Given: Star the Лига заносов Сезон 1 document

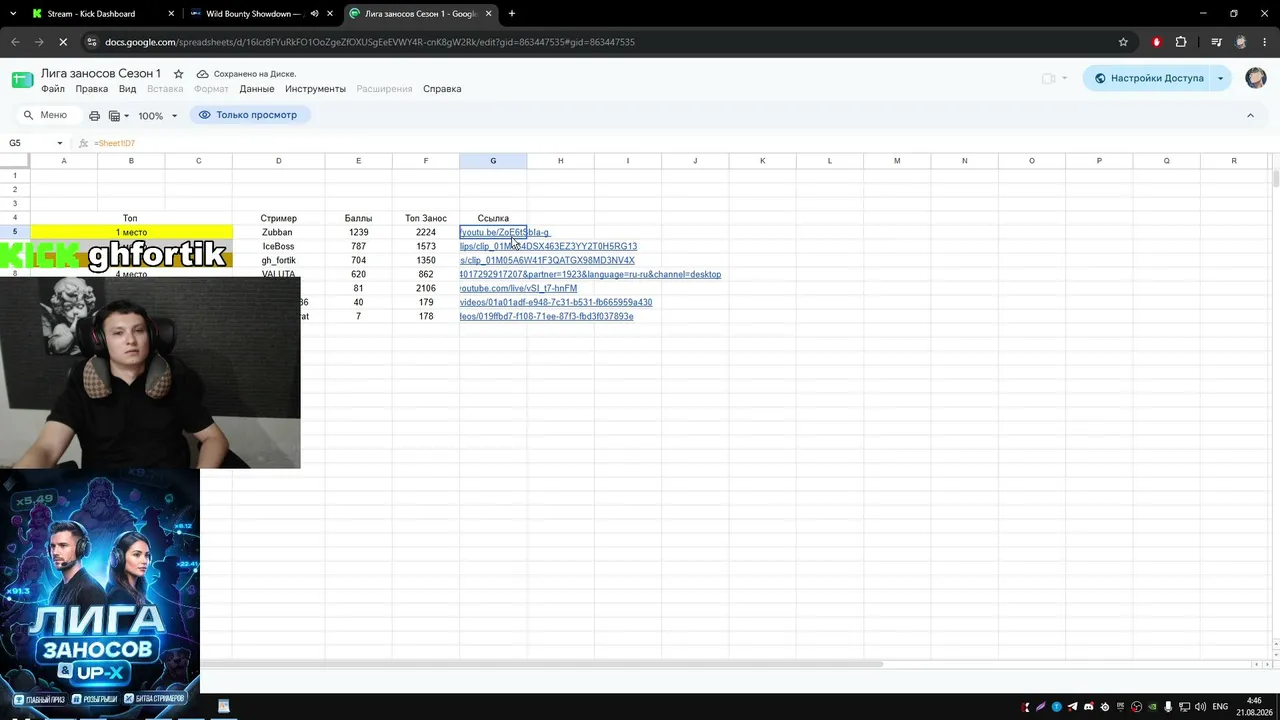Looking at the screenshot, I should pyautogui.click(x=178, y=74).
